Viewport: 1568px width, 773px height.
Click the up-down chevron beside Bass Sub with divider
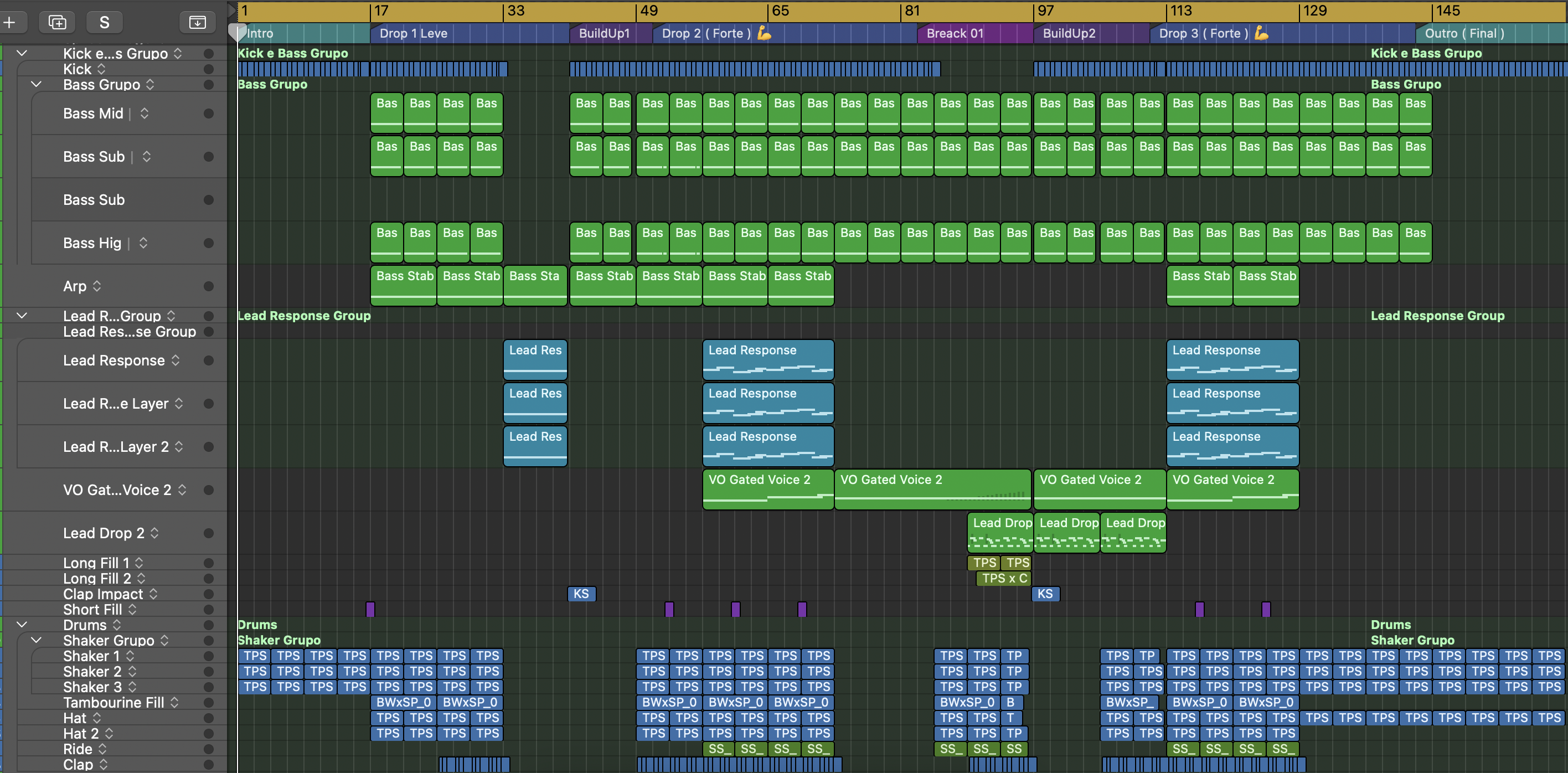(147, 156)
